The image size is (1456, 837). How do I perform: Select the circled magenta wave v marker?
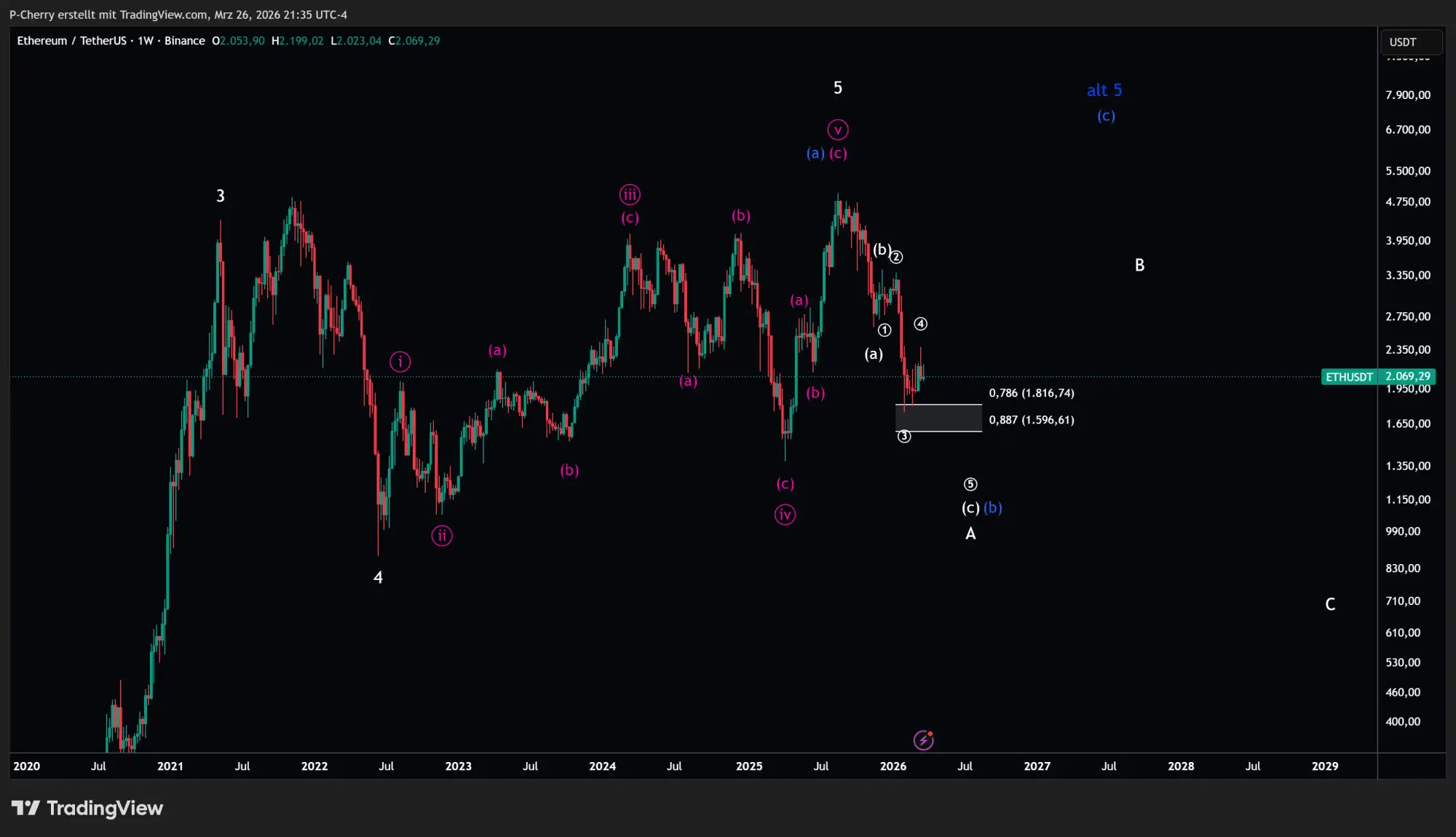(838, 130)
